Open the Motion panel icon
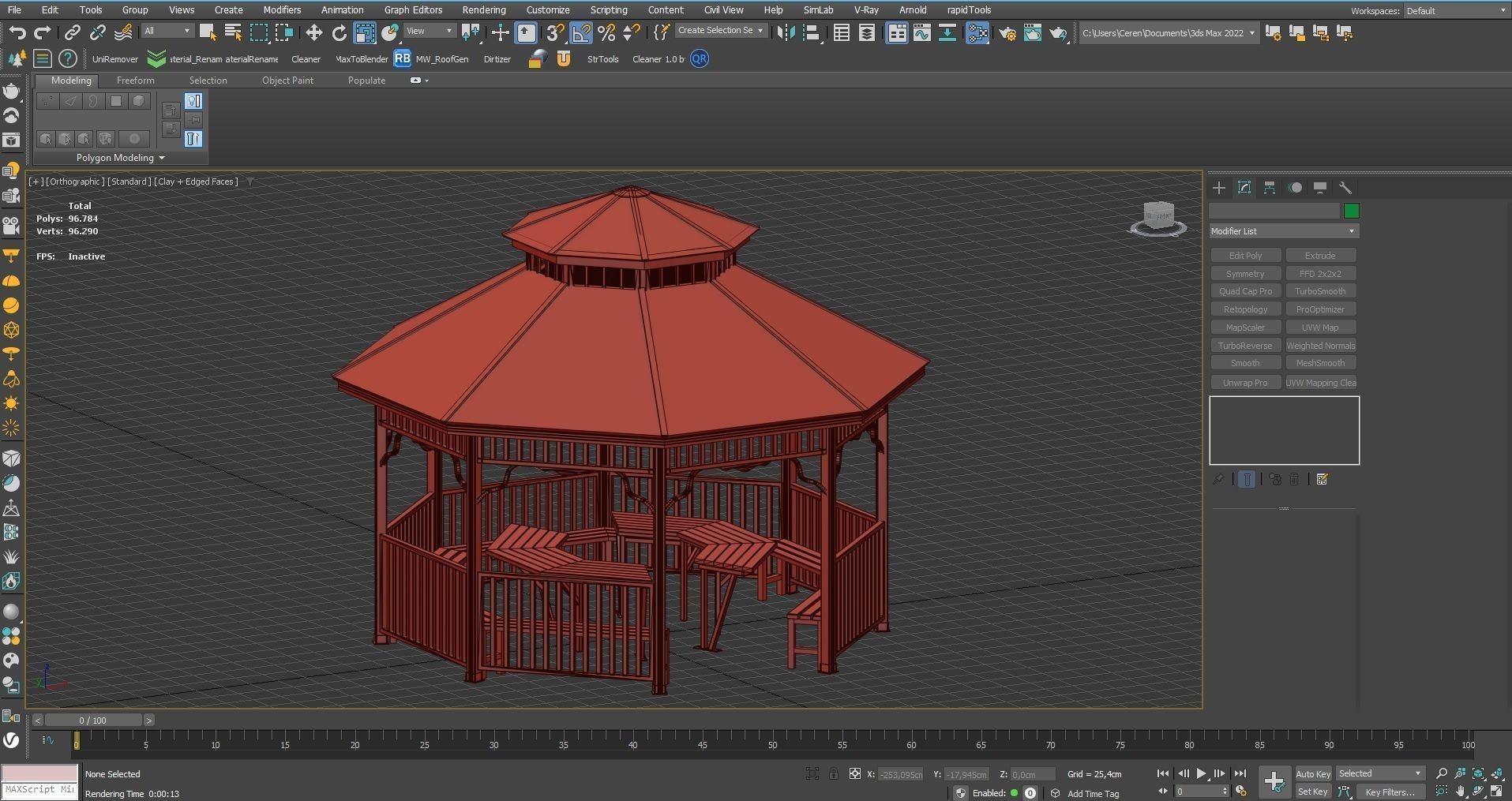 [1295, 188]
